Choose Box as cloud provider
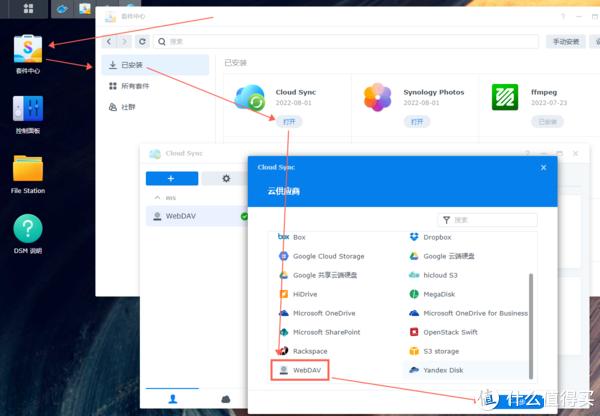Viewport: 600px width, 416px height. pyautogui.click(x=292, y=237)
